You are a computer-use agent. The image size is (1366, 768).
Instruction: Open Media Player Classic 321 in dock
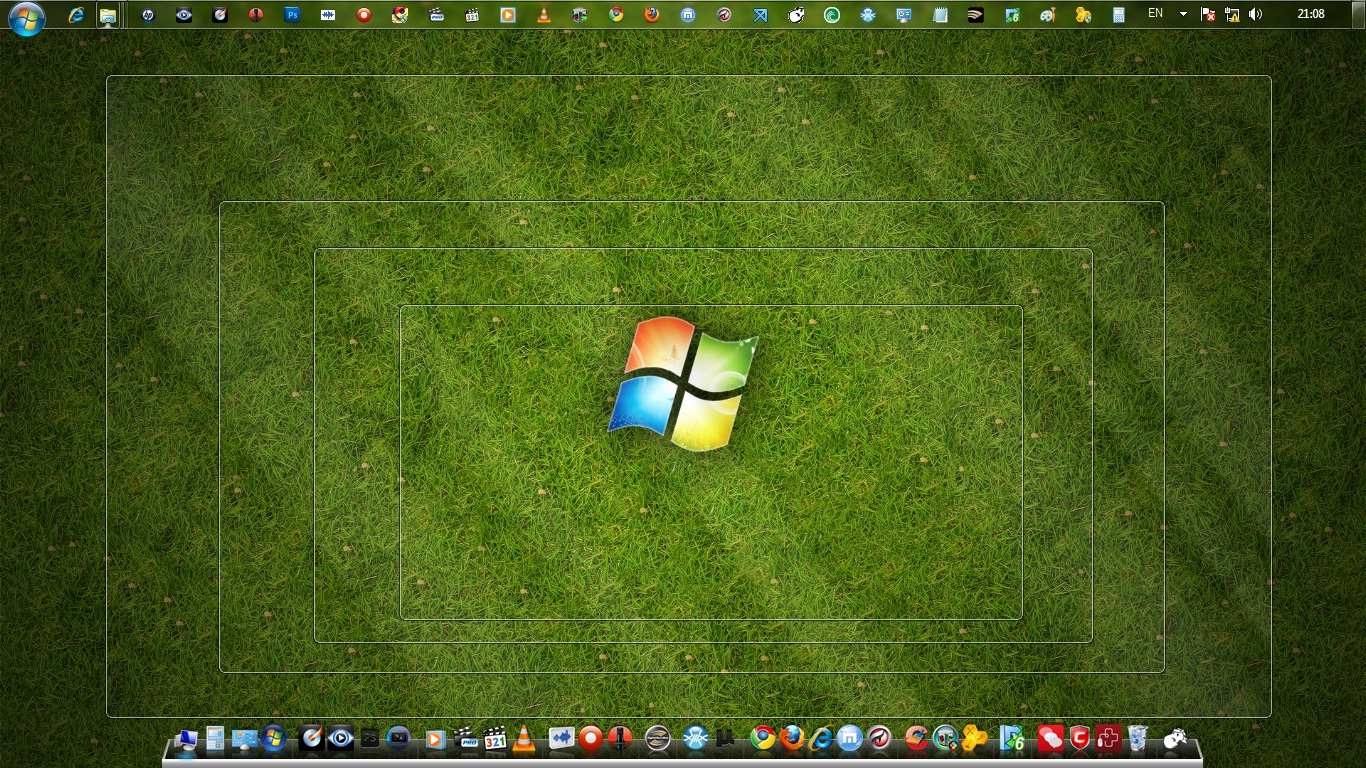click(x=495, y=739)
